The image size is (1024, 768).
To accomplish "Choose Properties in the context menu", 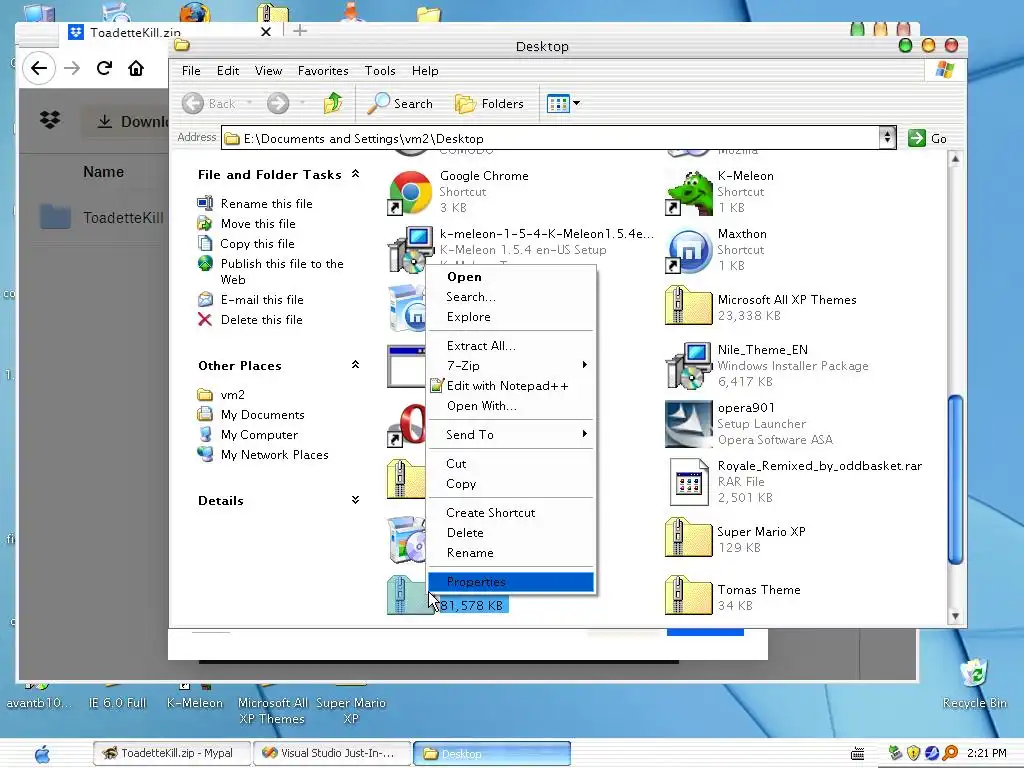I will 511,582.
